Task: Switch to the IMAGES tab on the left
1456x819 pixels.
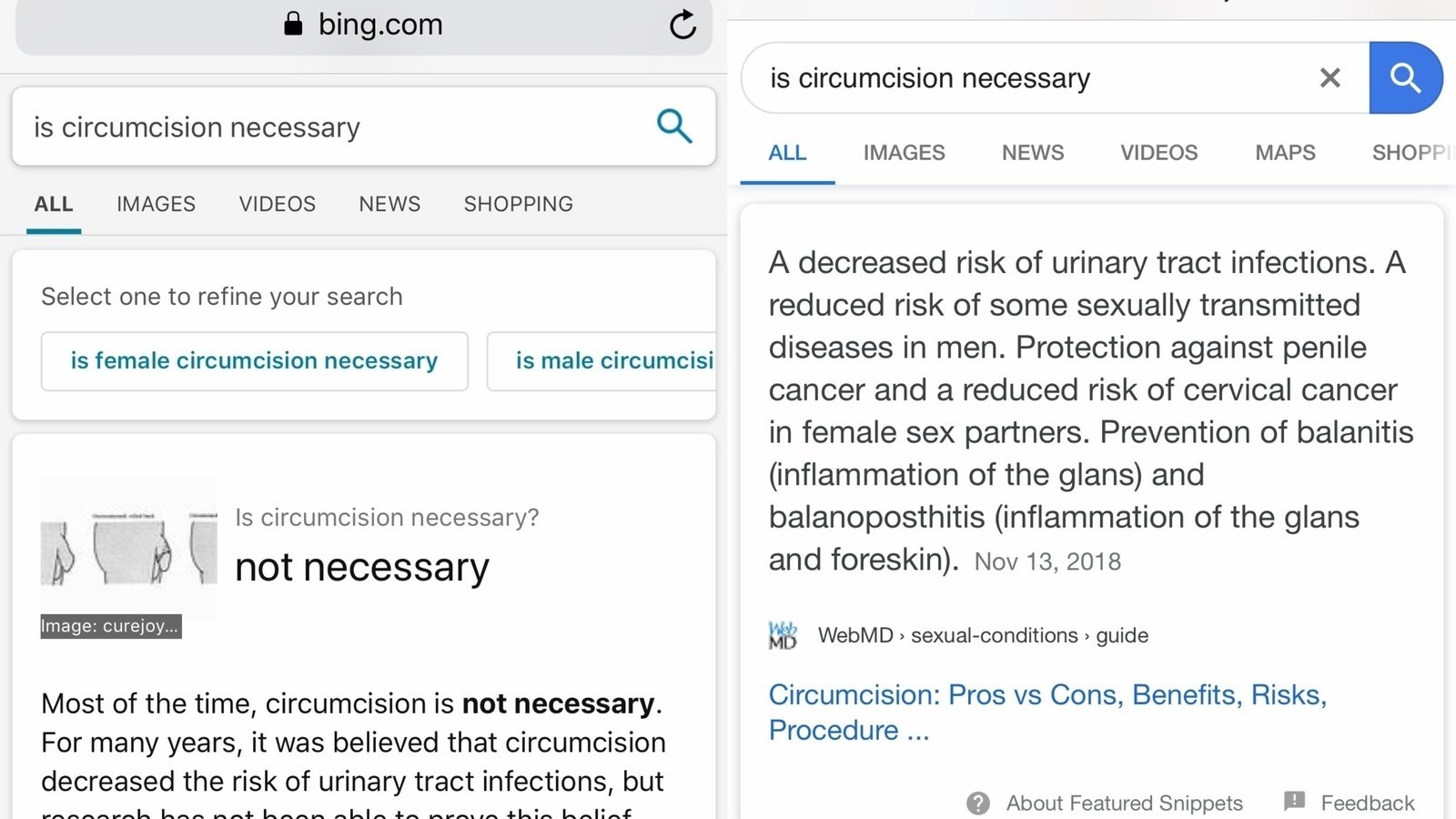Action: pos(155,204)
